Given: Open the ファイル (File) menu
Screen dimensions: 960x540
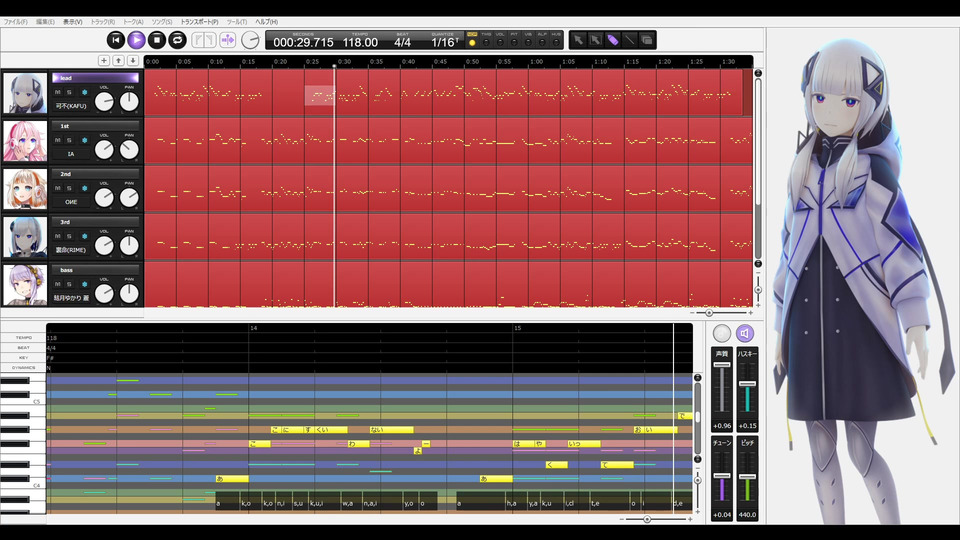Looking at the screenshot, I should (15, 21).
